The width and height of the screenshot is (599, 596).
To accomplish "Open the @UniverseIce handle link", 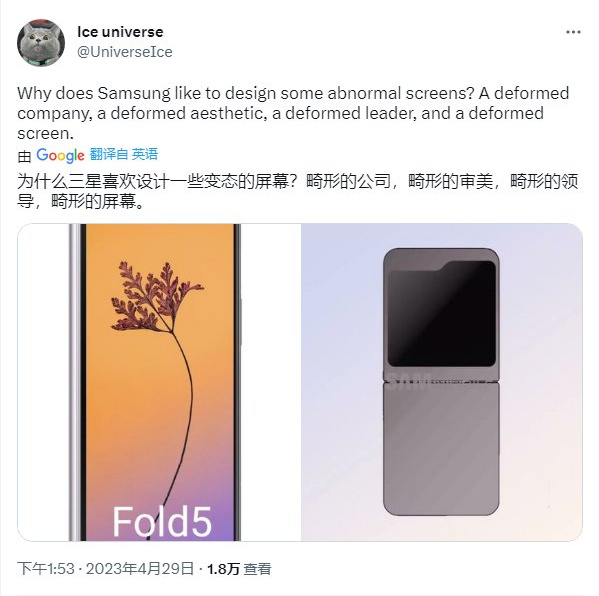I will point(125,52).
